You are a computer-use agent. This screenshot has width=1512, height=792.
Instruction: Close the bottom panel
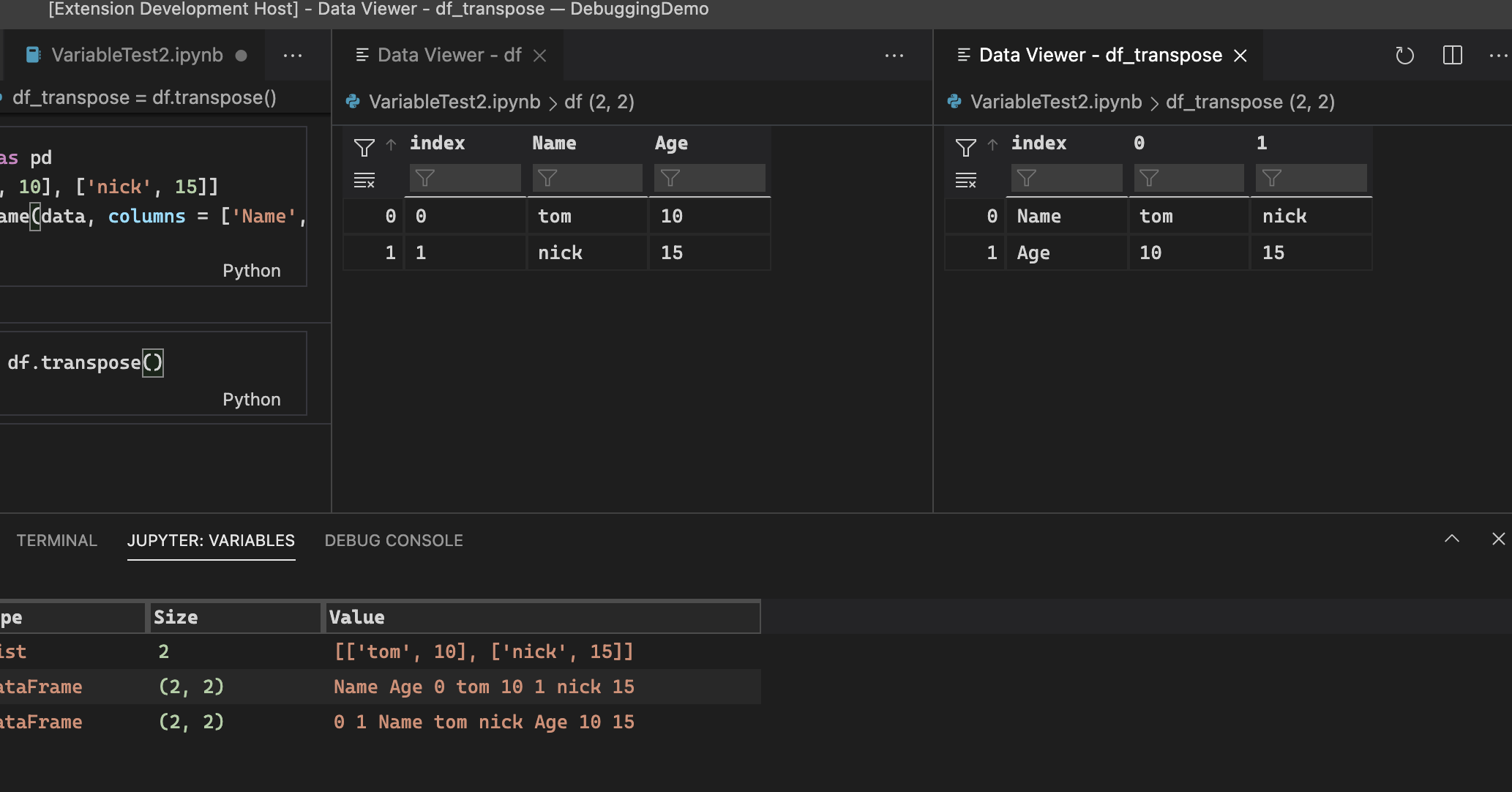(1499, 539)
